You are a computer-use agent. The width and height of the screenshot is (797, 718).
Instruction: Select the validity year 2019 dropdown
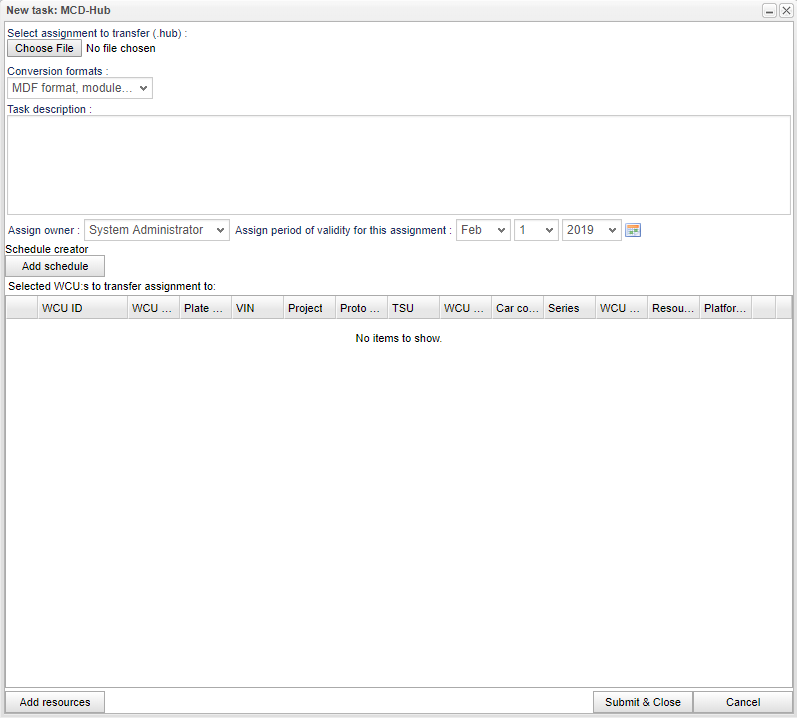(591, 230)
